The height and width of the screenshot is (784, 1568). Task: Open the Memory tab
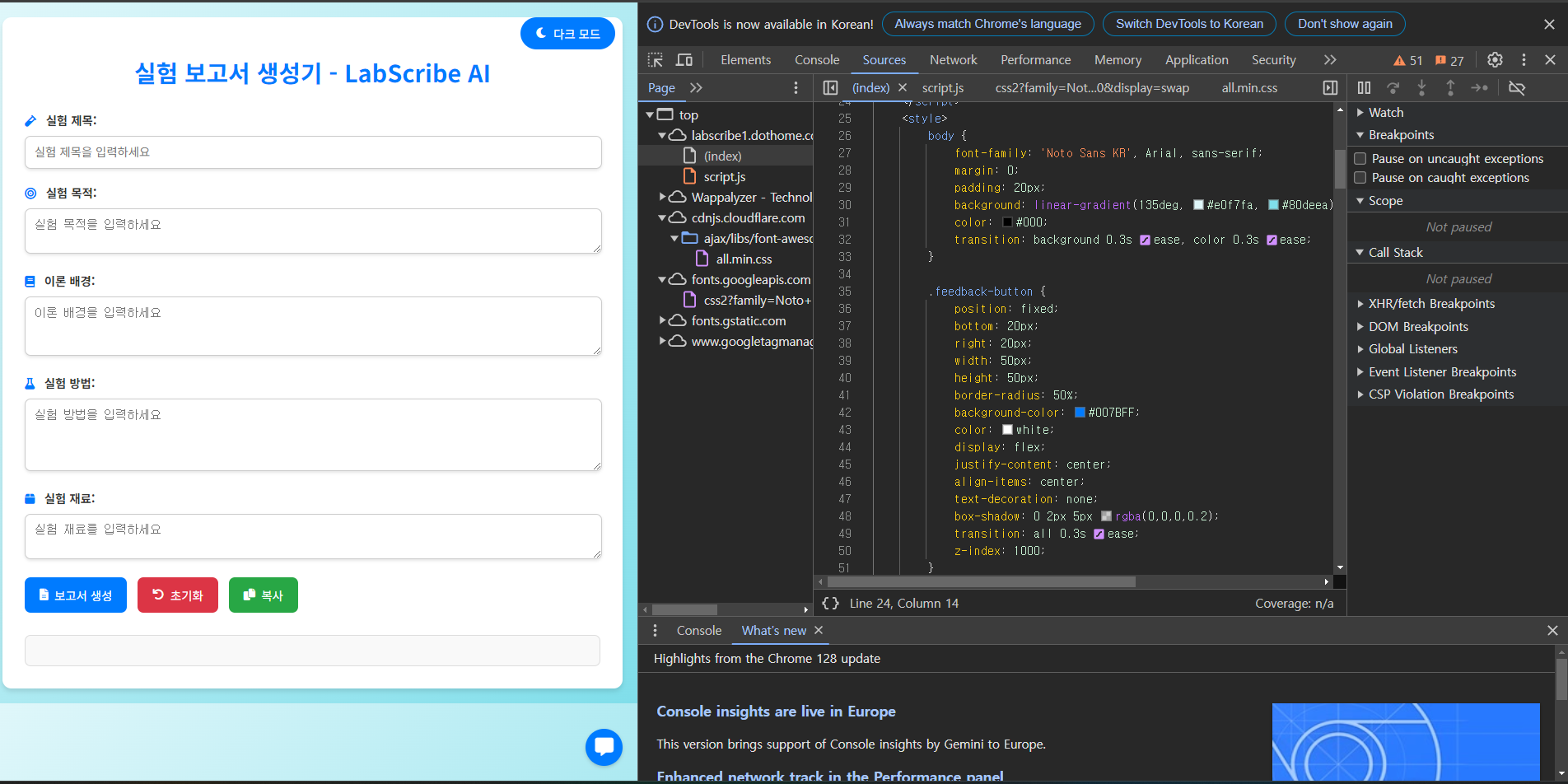click(1118, 60)
